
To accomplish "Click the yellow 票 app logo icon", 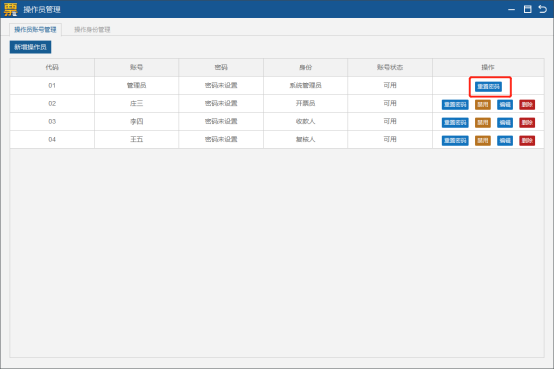I will tap(10, 9).
